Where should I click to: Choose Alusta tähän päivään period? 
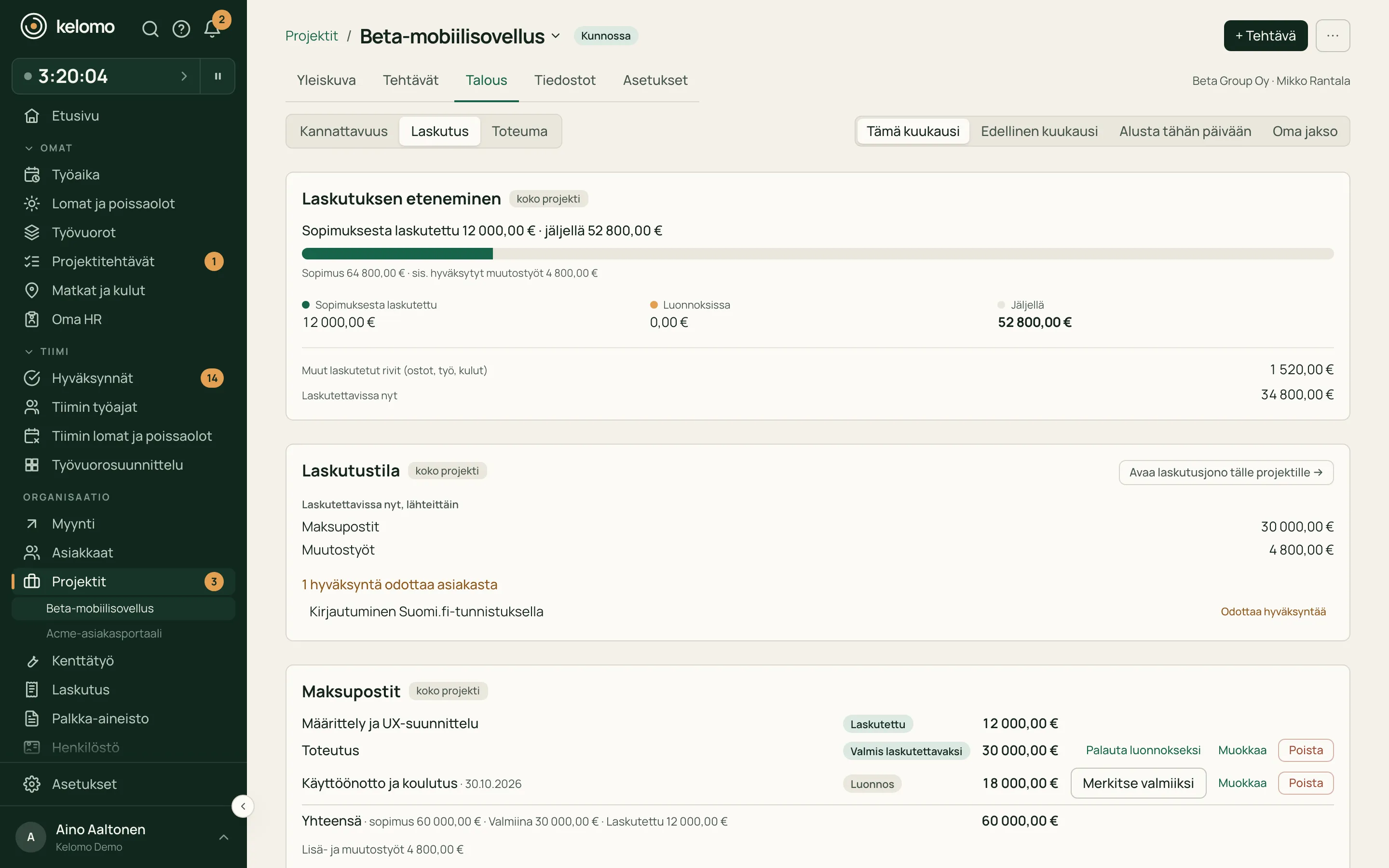[1185, 132]
